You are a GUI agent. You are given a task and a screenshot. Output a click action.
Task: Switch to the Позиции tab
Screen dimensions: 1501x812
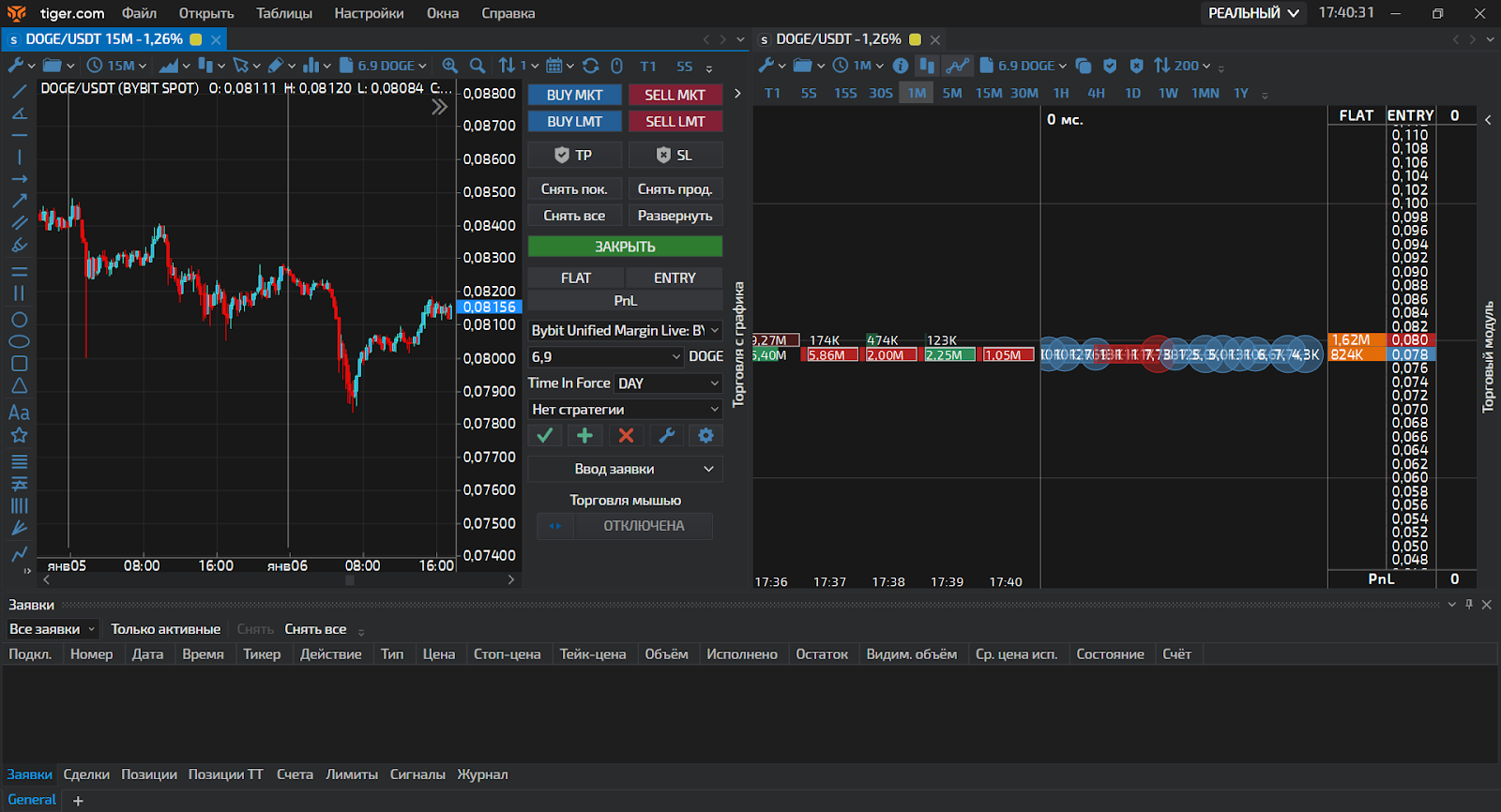click(x=149, y=774)
